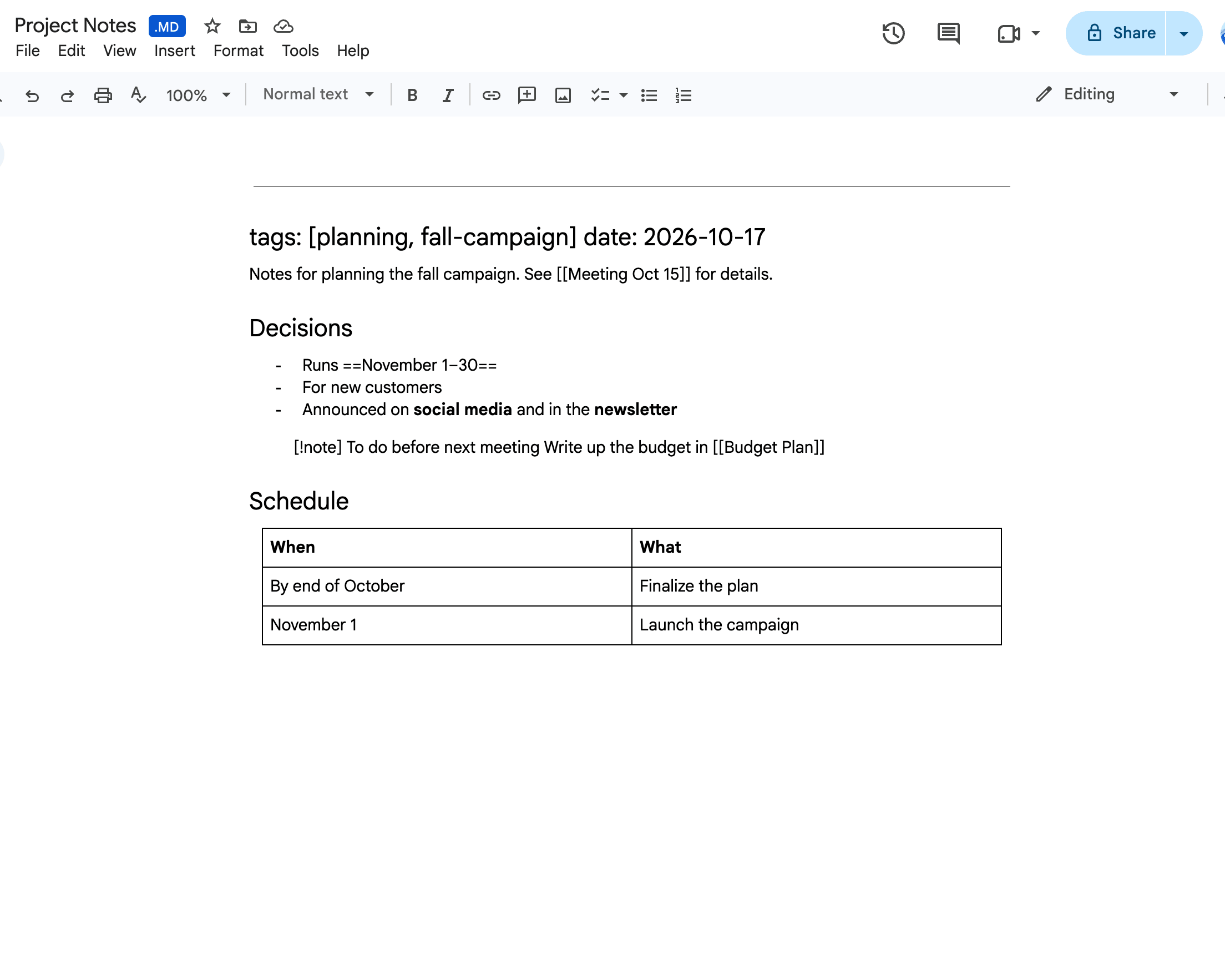
Task: Expand the video call options arrow
Action: pos(1036,33)
